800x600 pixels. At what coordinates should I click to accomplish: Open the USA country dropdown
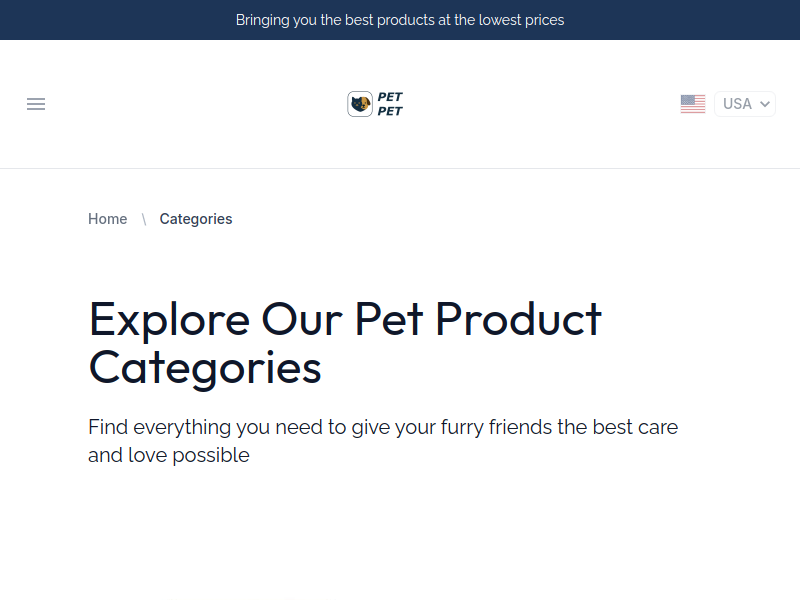click(745, 104)
